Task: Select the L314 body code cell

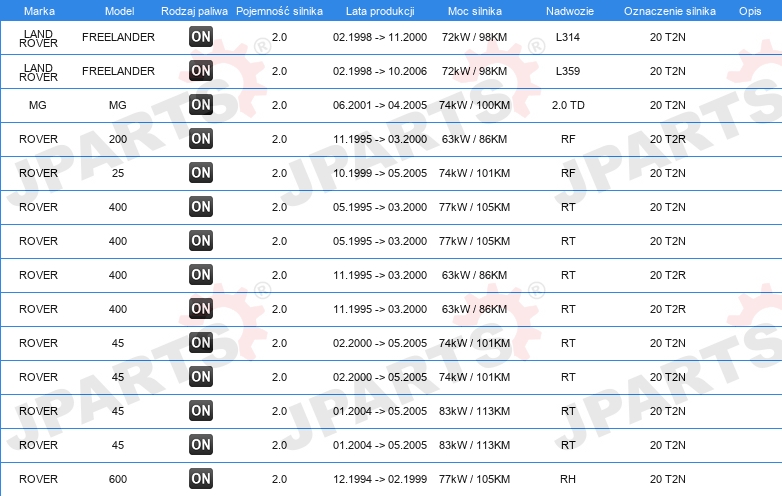Action: tap(568, 37)
